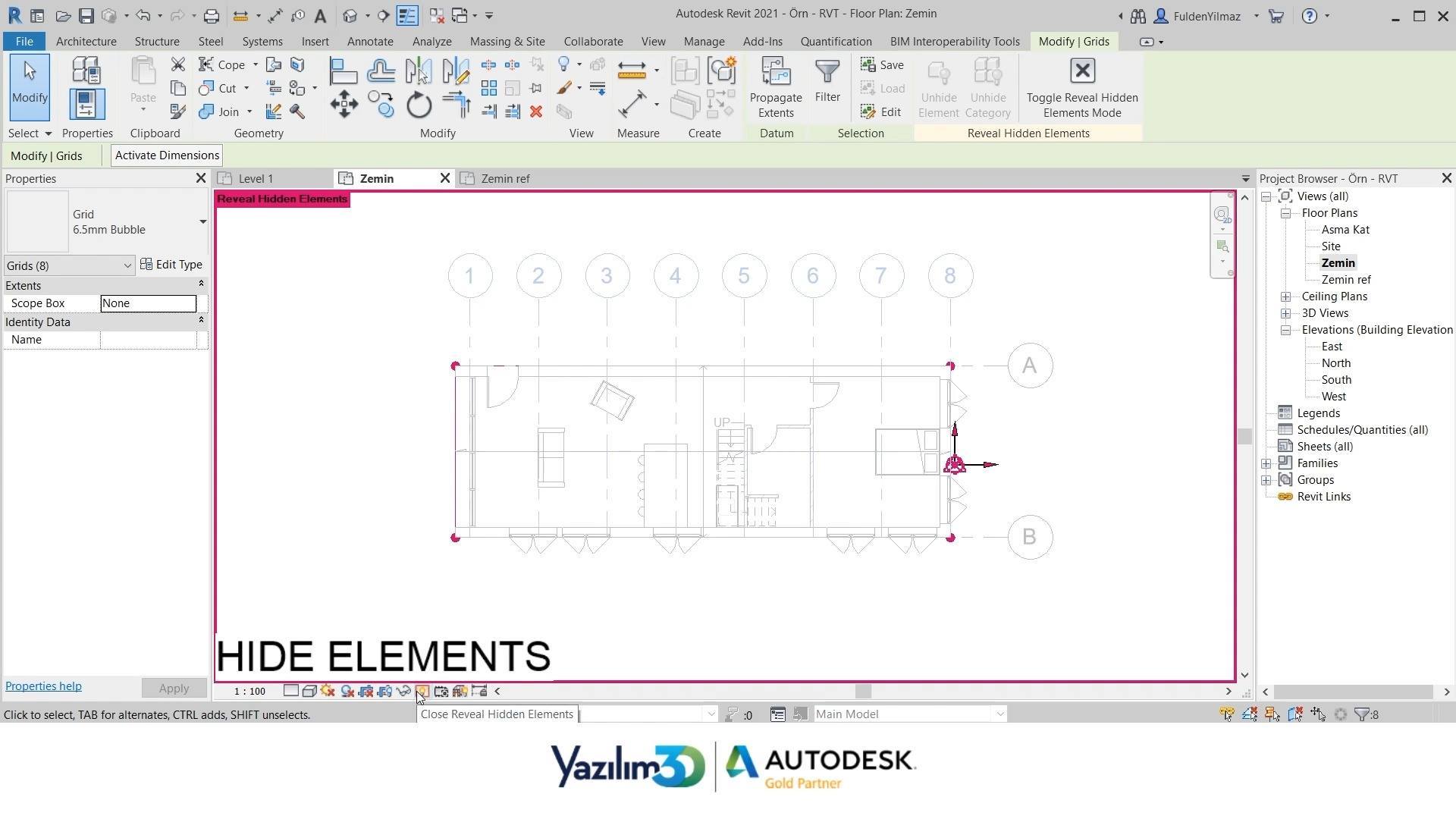Click the Save icon in quick access toolbar
Viewport: 1456px width, 819px height.
point(86,16)
